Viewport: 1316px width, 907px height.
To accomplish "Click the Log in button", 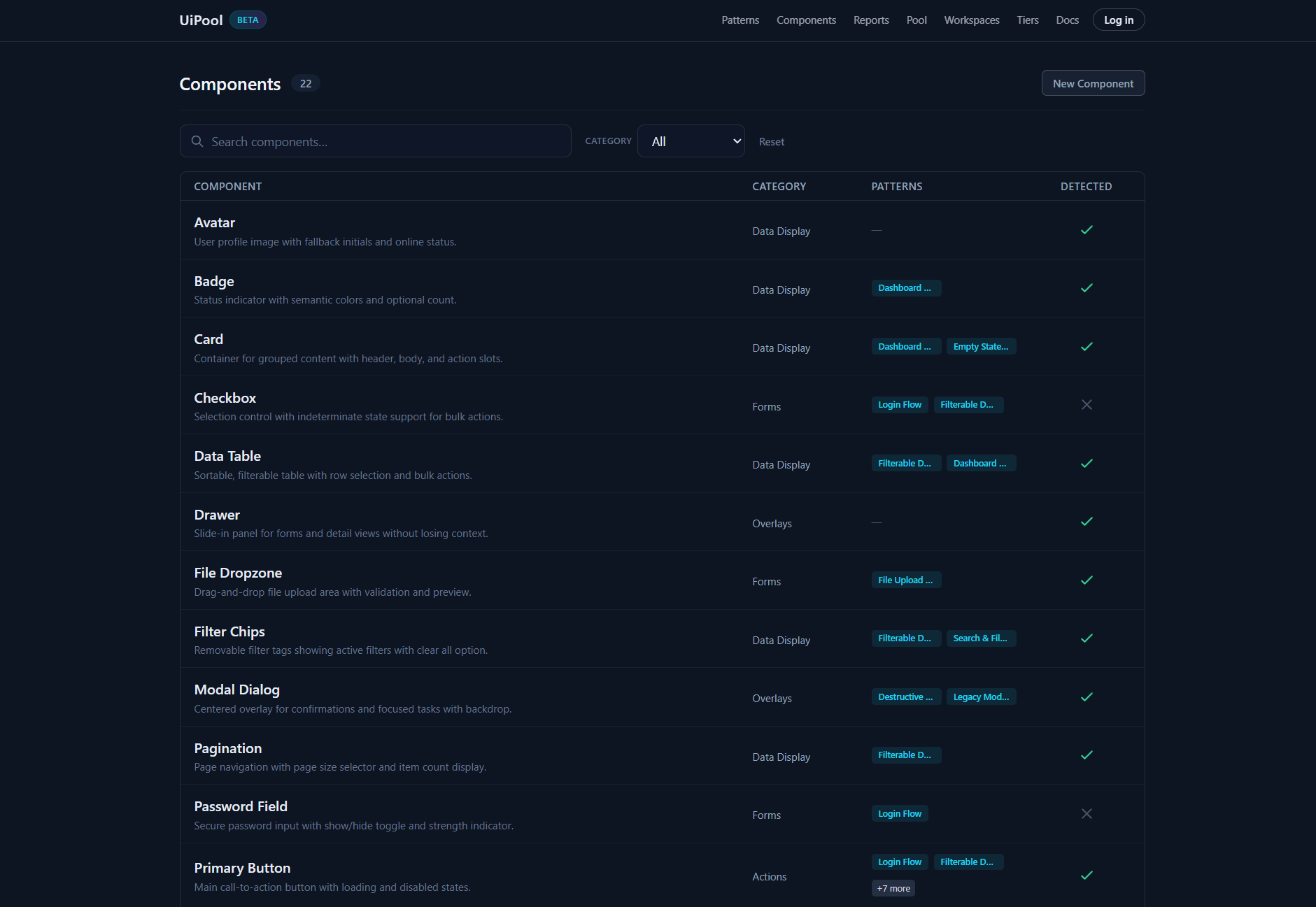I will pos(1119,20).
